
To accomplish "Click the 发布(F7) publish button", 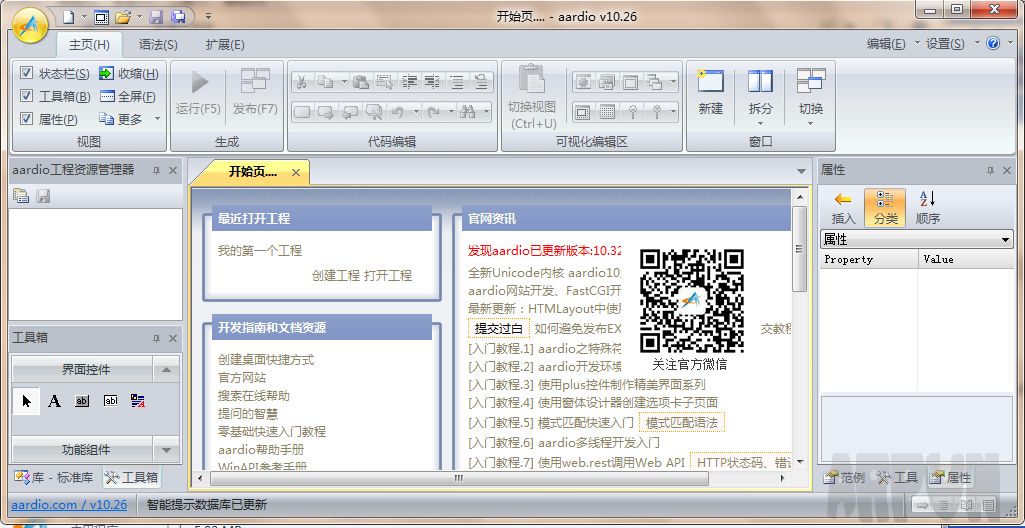I will point(255,92).
